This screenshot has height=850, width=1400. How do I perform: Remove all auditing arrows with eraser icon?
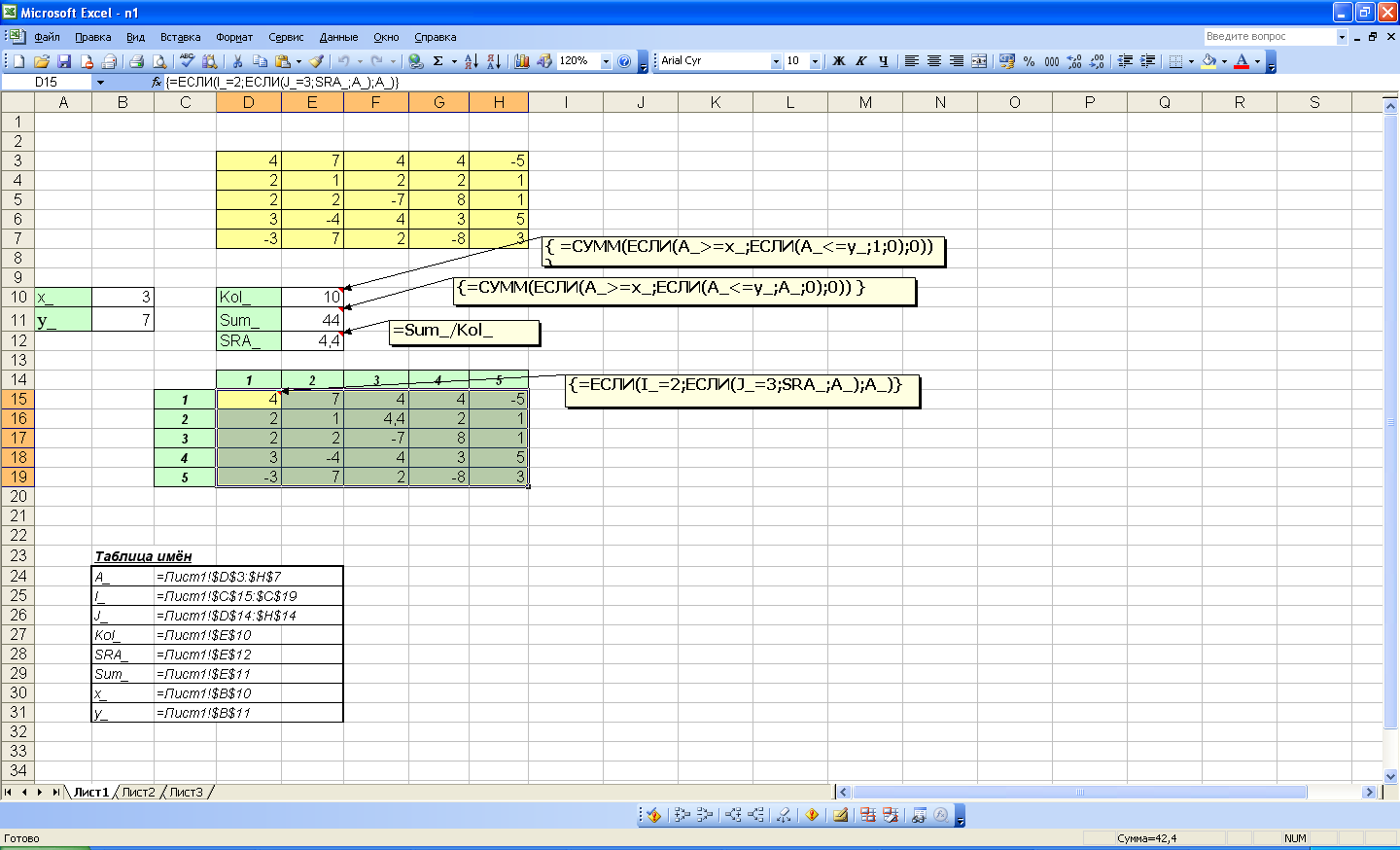click(784, 815)
